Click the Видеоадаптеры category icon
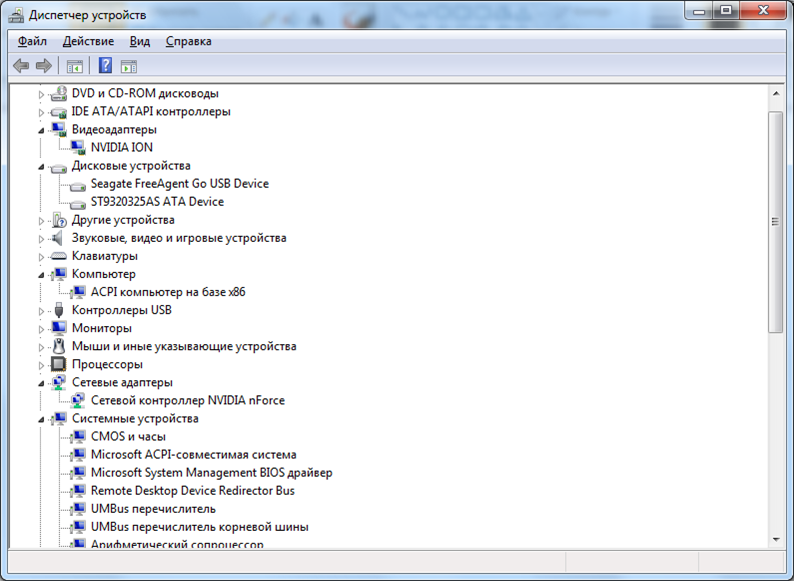Viewport: 794px width, 581px height. [x=59, y=130]
